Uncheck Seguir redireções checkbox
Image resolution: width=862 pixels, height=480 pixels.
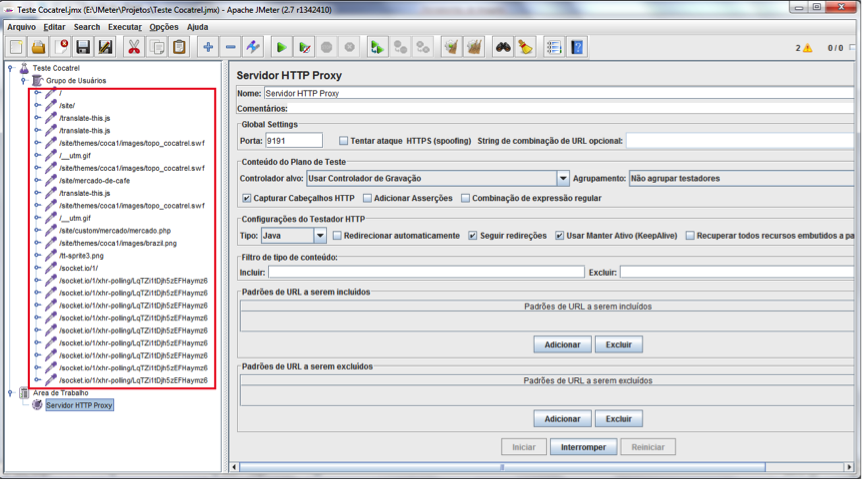point(473,235)
